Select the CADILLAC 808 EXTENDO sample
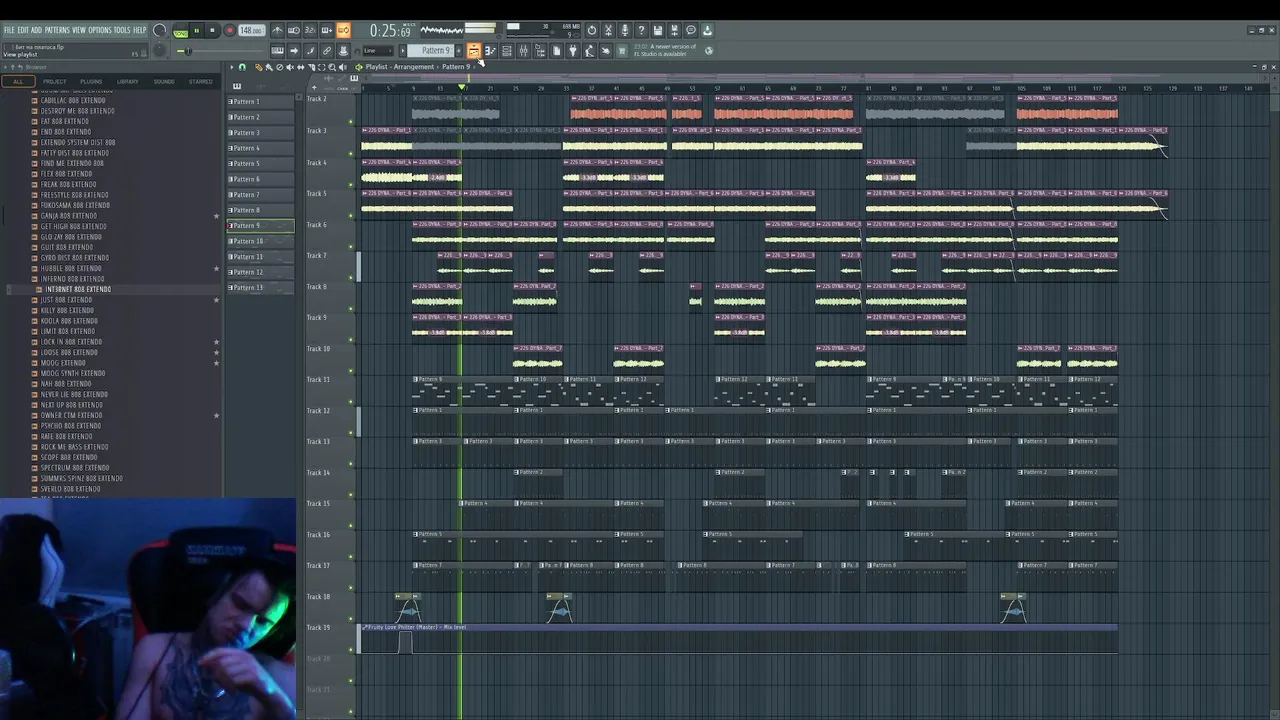Image resolution: width=1280 pixels, height=720 pixels. tap(73, 100)
